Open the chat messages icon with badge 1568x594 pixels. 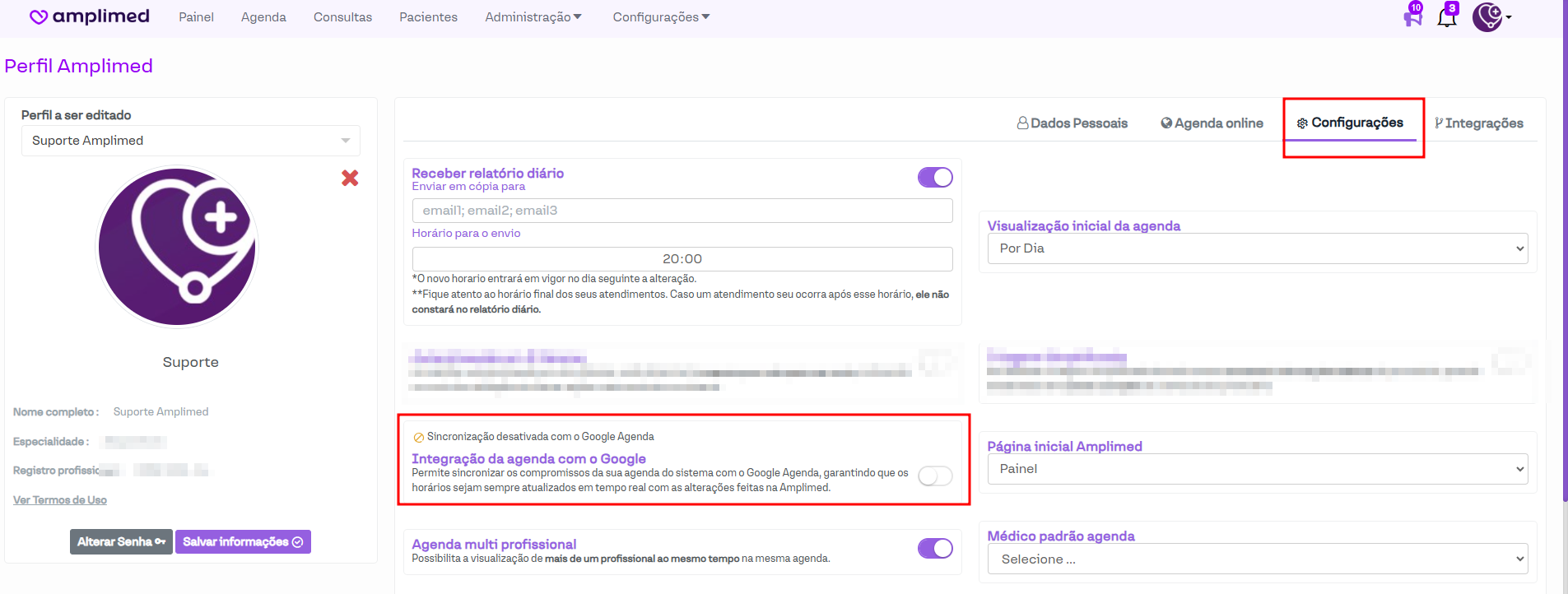[x=1412, y=16]
